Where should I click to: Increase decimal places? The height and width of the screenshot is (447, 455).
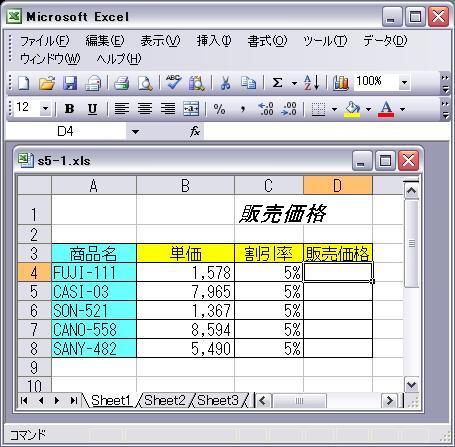266,109
